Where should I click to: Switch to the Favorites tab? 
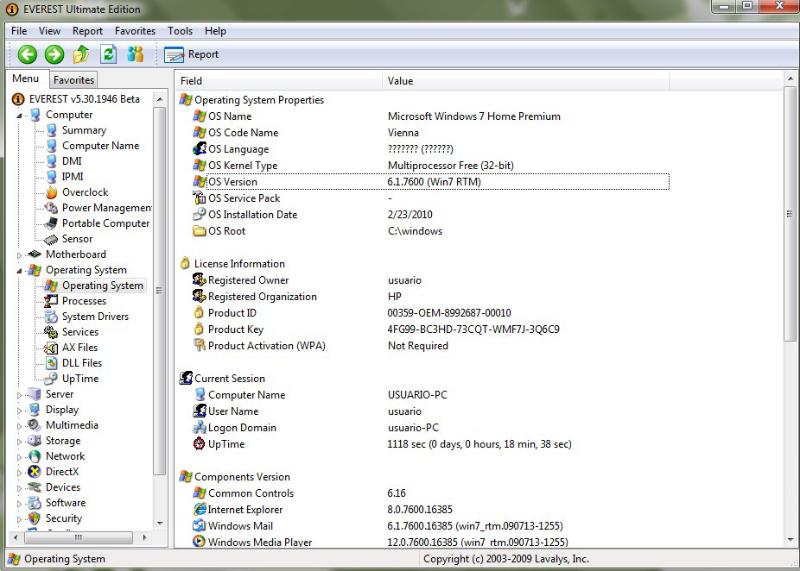pyautogui.click(x=73, y=80)
